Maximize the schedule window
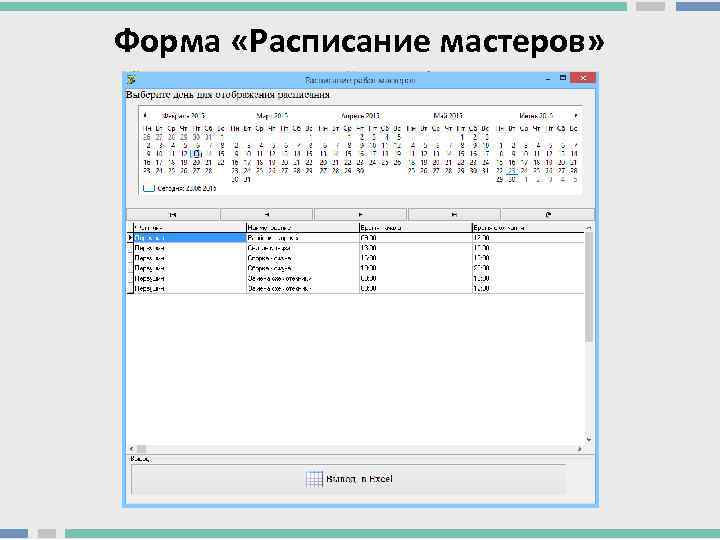Viewport: 720px width, 540px height. pyautogui.click(x=562, y=78)
